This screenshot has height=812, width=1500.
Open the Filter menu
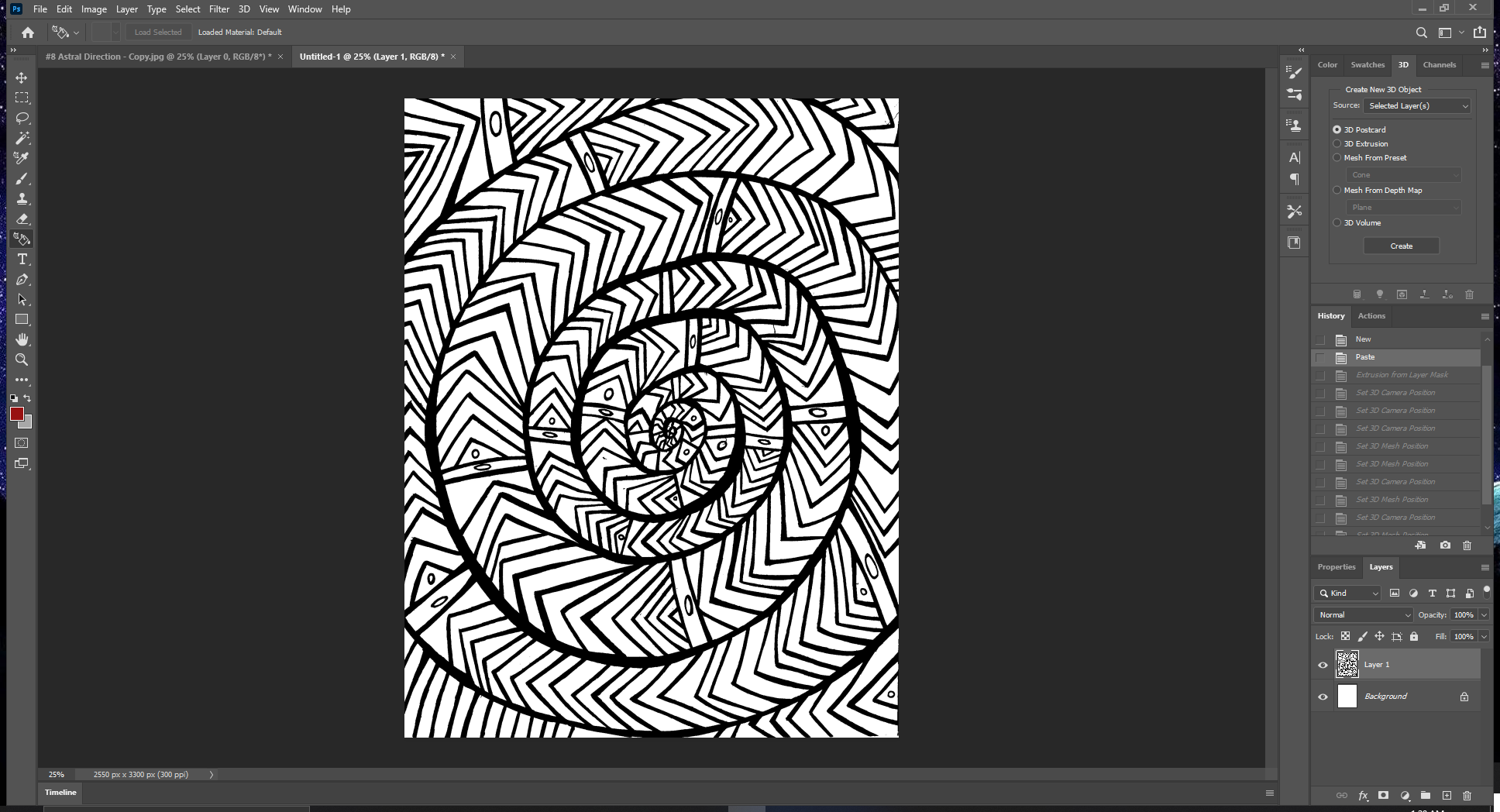(x=219, y=9)
